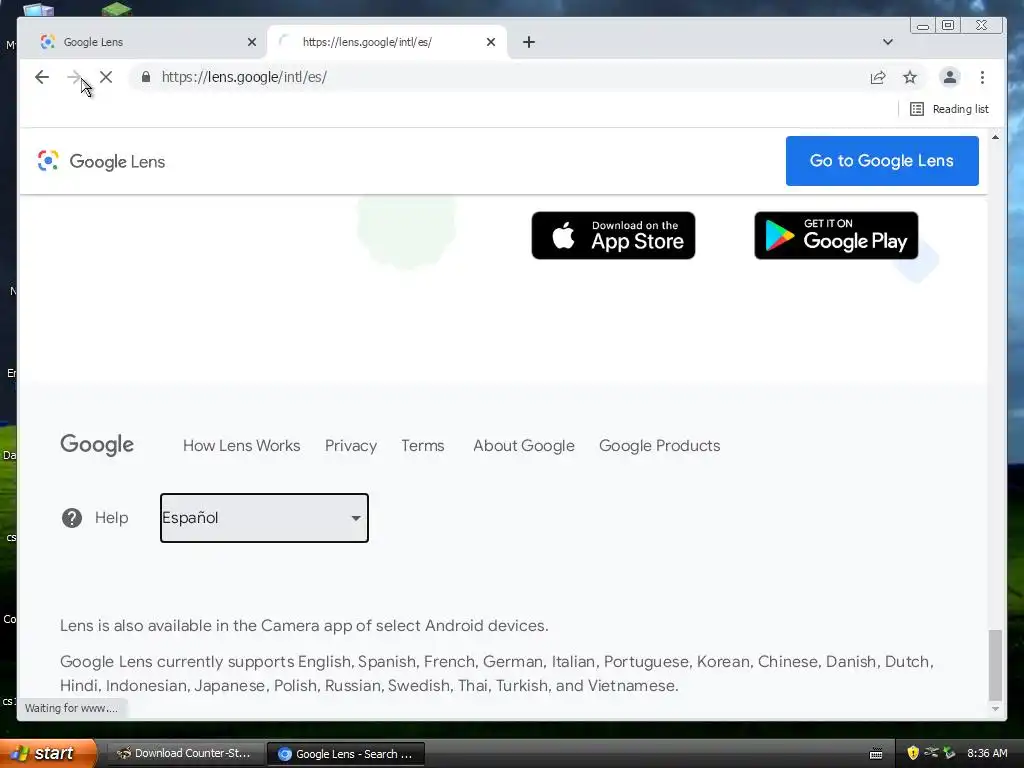Image resolution: width=1024 pixels, height=768 pixels.
Task: Click Go to Google Lens button
Action: [882, 161]
